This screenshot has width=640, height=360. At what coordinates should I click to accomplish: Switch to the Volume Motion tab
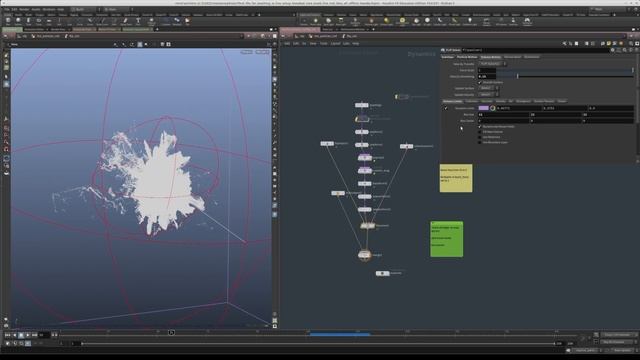point(491,57)
